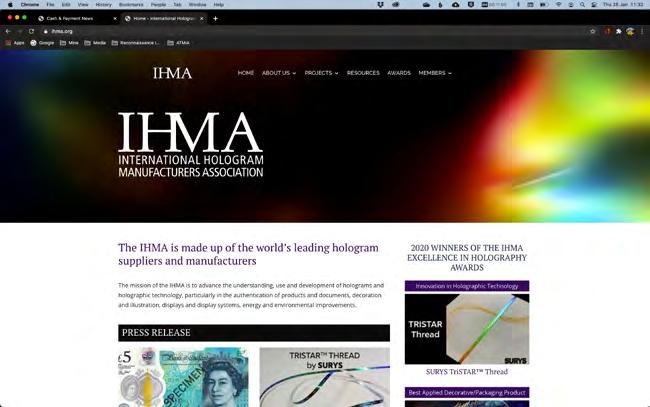Click the cloud upload menu bar icon
This screenshot has width=650, height=407.
point(456,5)
